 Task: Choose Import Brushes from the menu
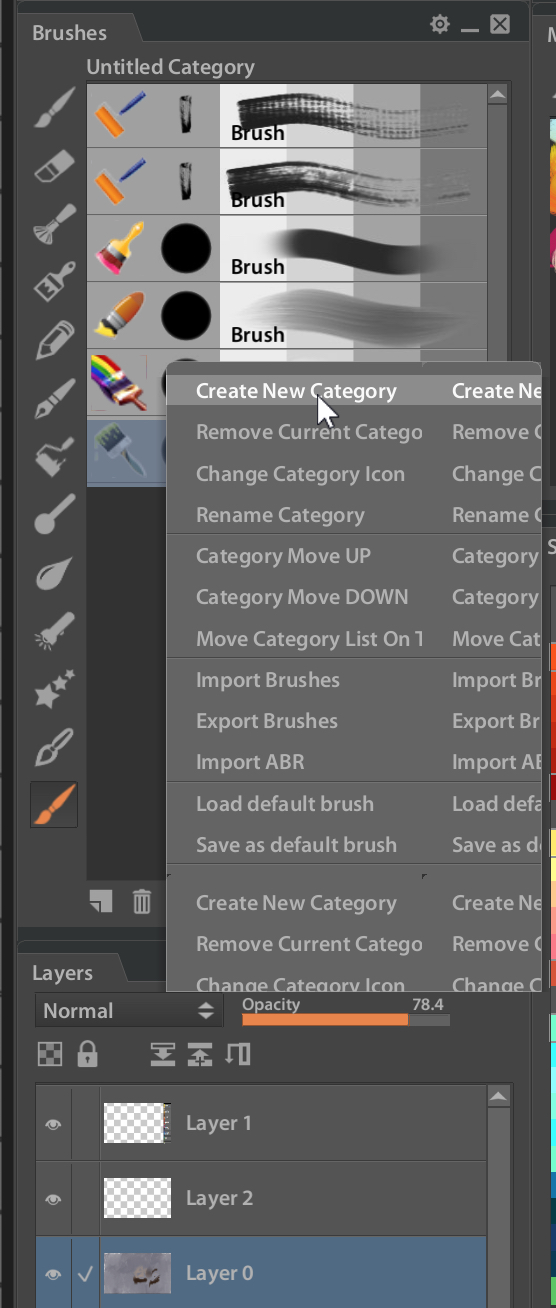[x=268, y=680]
